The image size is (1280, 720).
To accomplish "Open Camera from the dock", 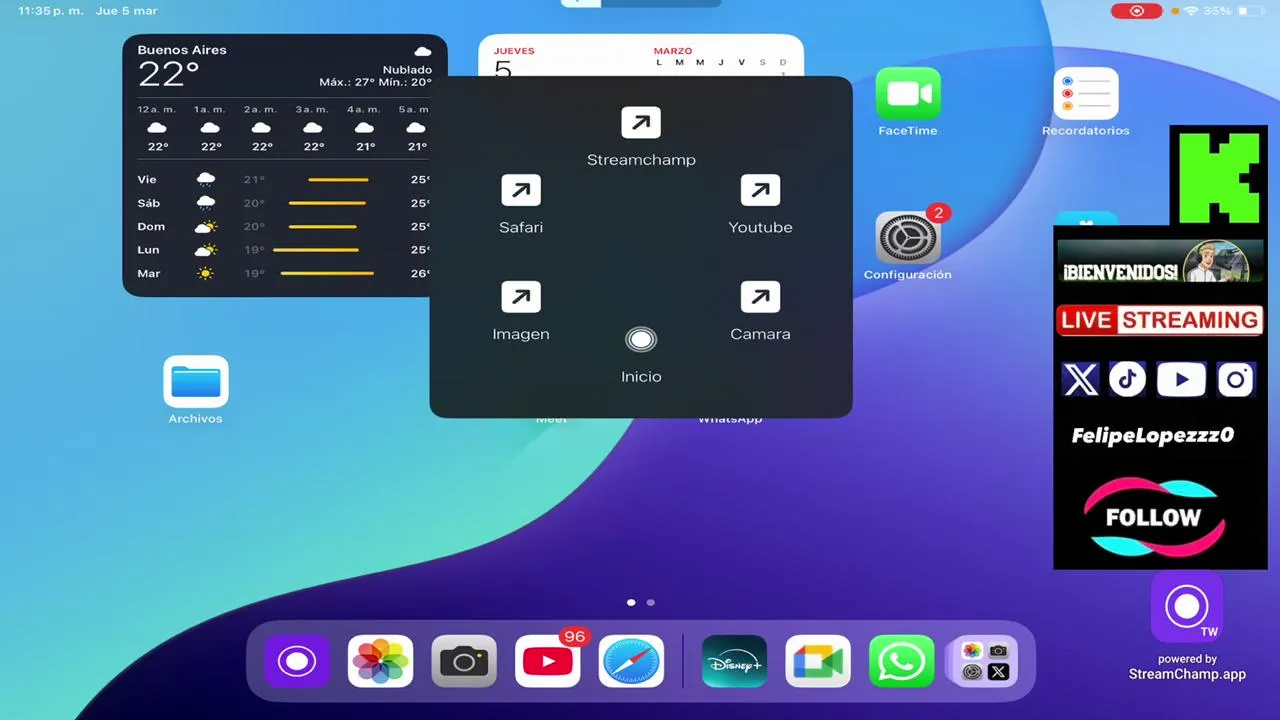I will (464, 662).
